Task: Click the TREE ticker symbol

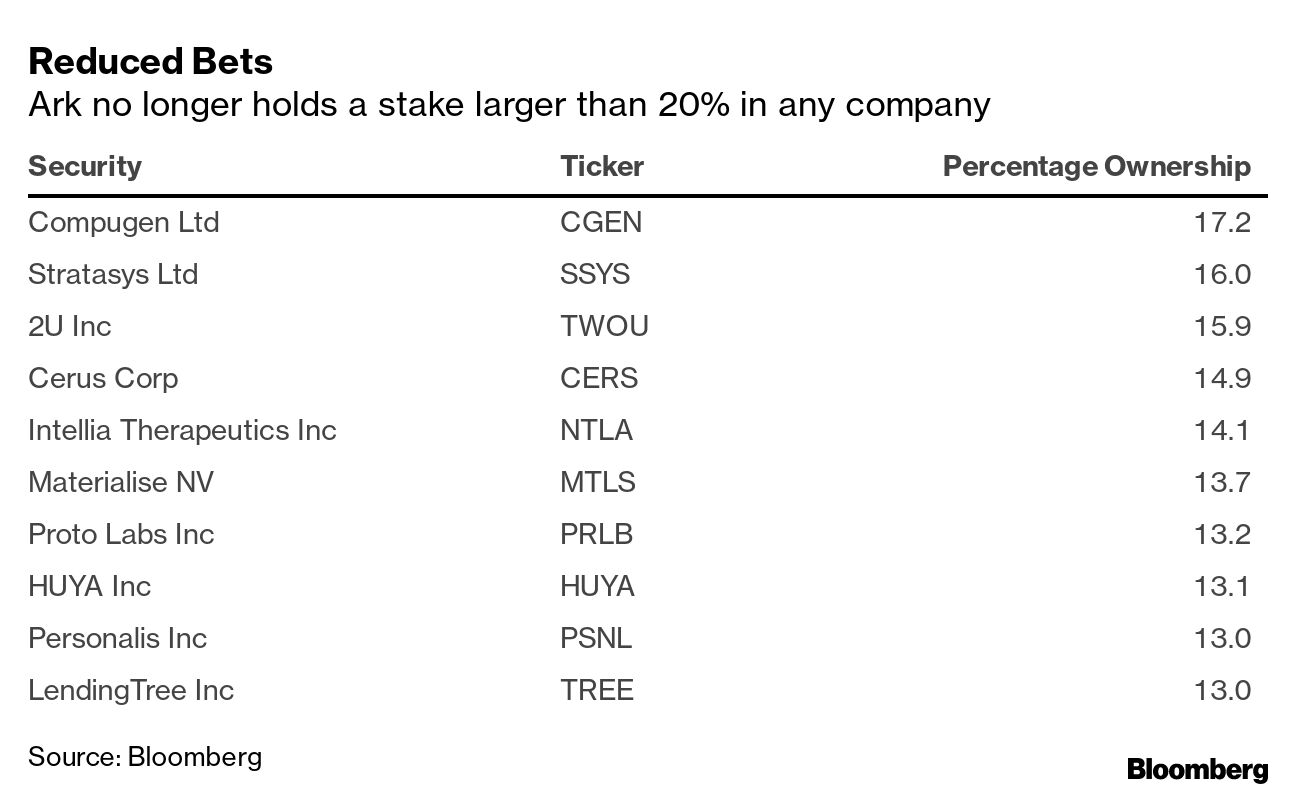Action: 597,690
